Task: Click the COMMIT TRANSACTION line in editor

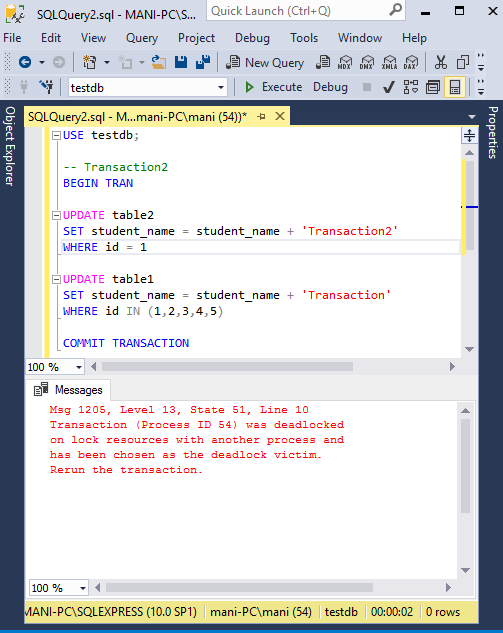Action: pos(126,343)
